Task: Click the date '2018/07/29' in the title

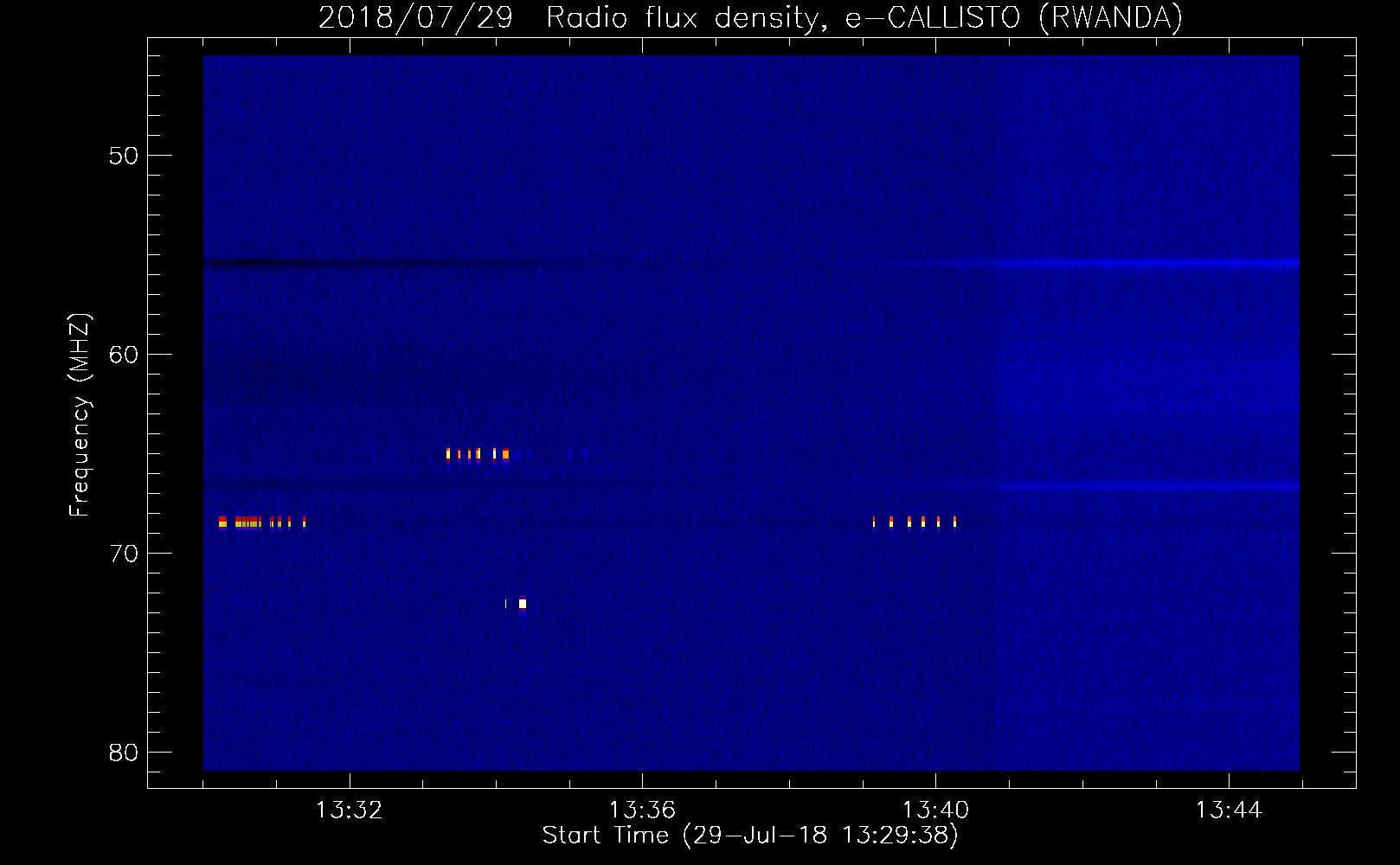Action: pos(415,17)
